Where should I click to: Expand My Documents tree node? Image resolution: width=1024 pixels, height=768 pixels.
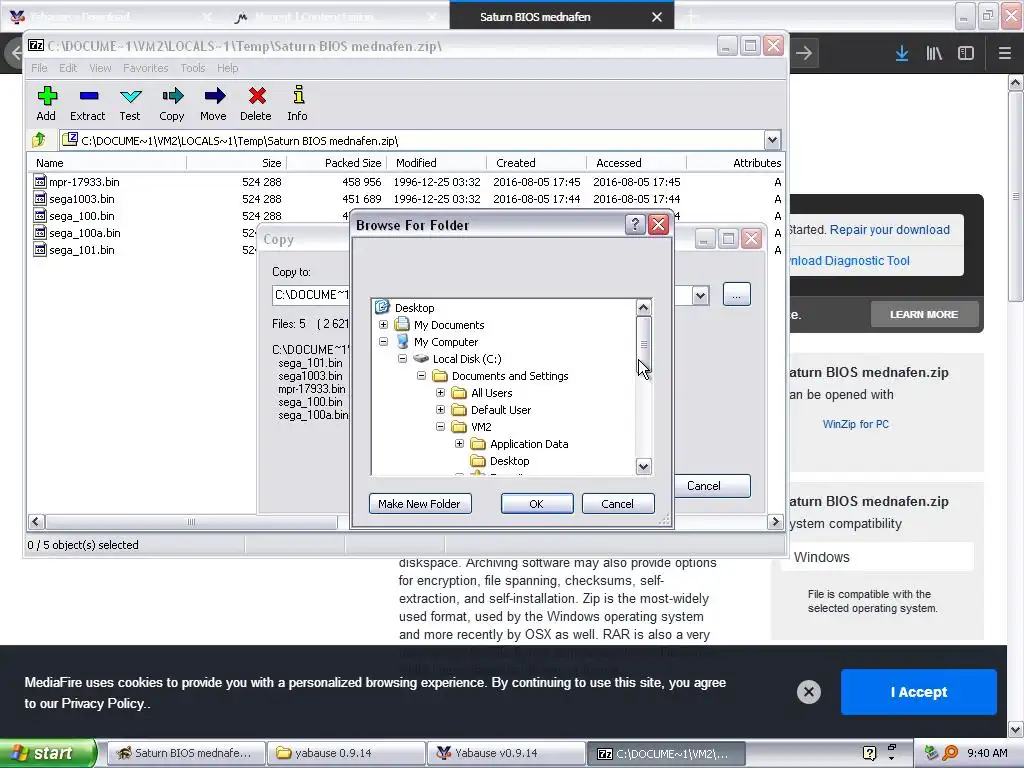383,325
